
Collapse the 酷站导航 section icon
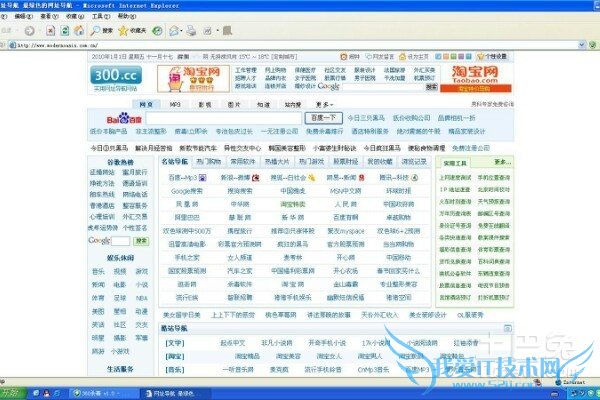point(507,328)
